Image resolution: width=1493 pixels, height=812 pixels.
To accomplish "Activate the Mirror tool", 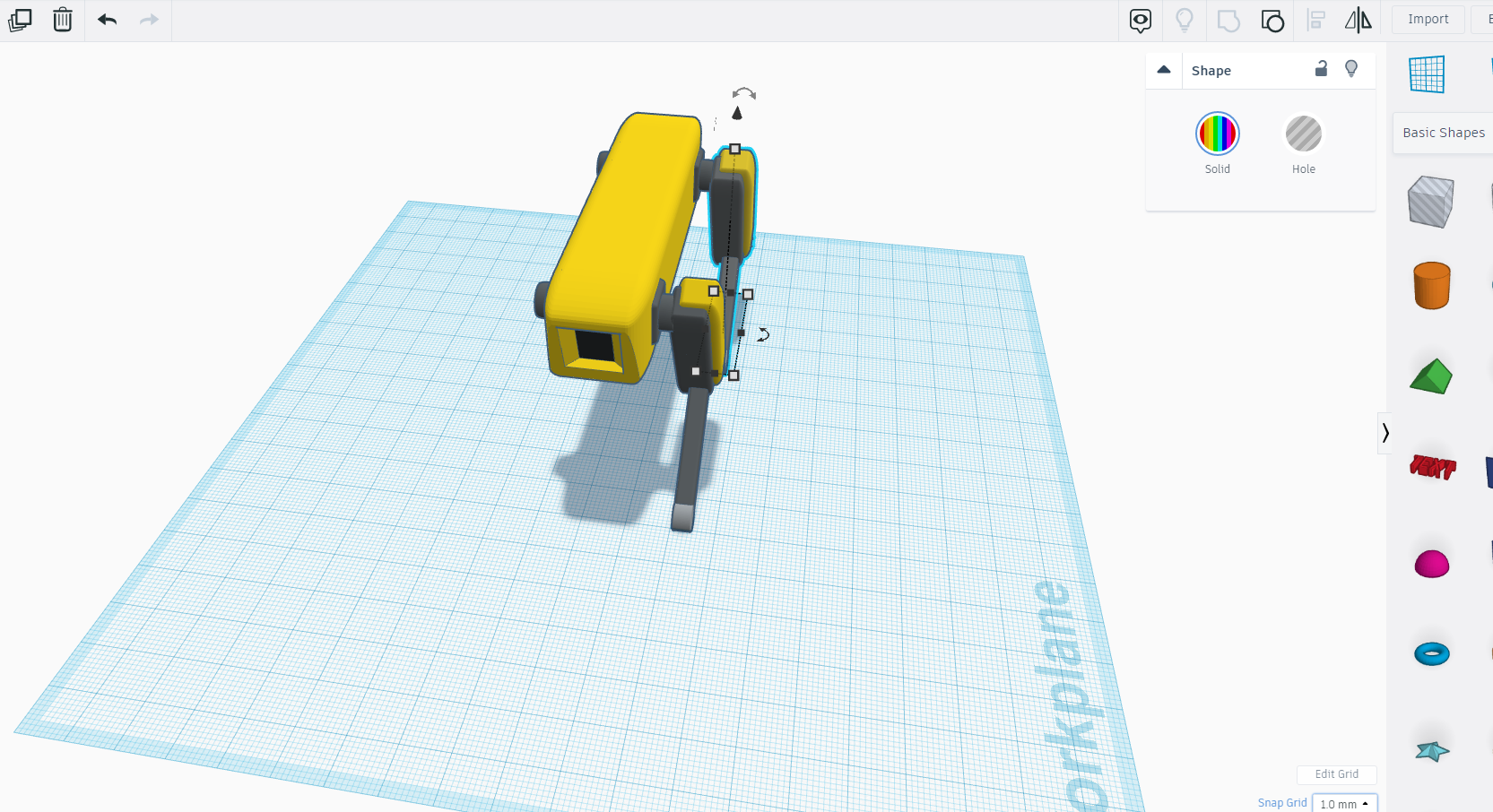I will click(x=1358, y=20).
